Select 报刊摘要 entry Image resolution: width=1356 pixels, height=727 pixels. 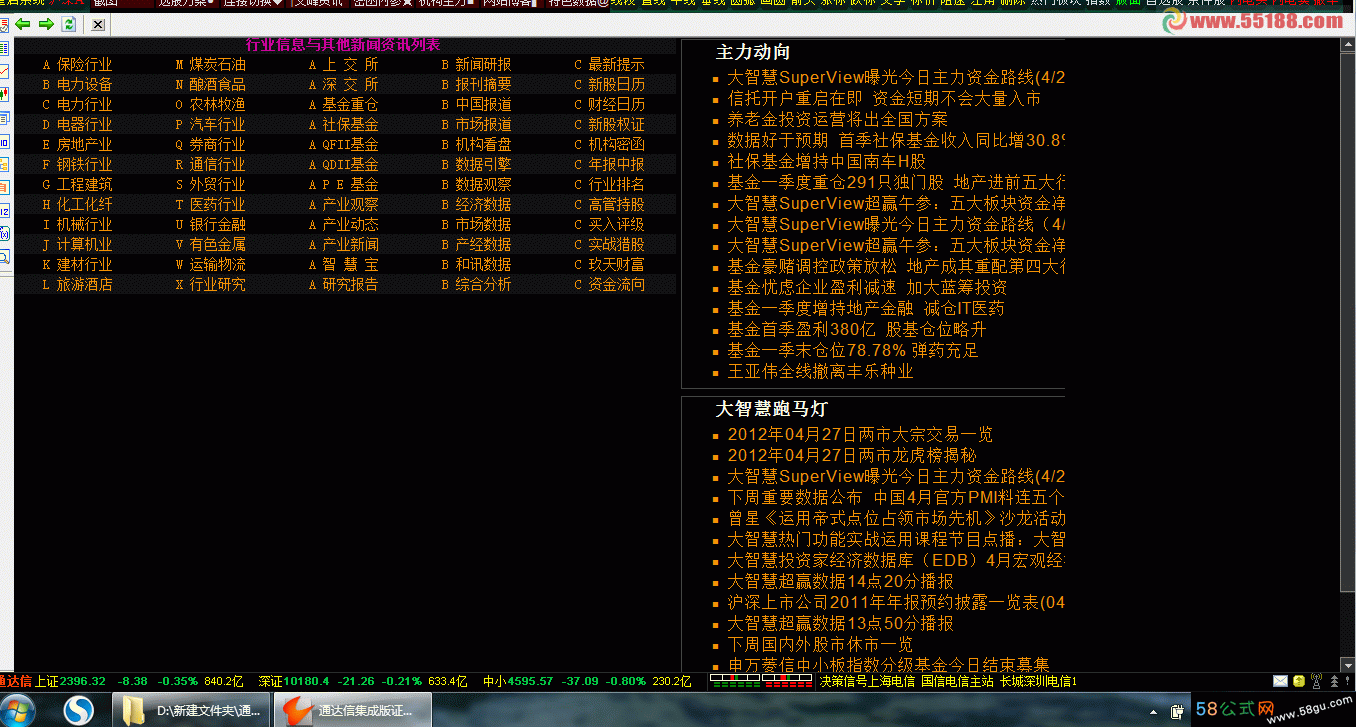(x=483, y=85)
